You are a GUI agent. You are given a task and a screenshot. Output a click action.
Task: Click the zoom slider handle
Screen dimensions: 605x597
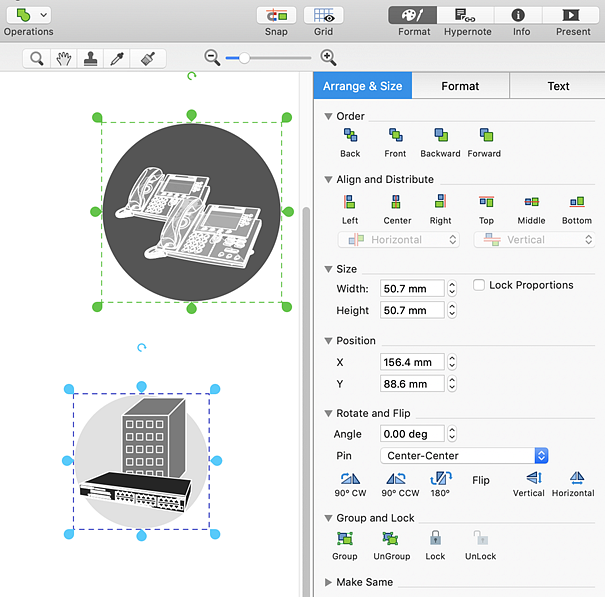(244, 58)
